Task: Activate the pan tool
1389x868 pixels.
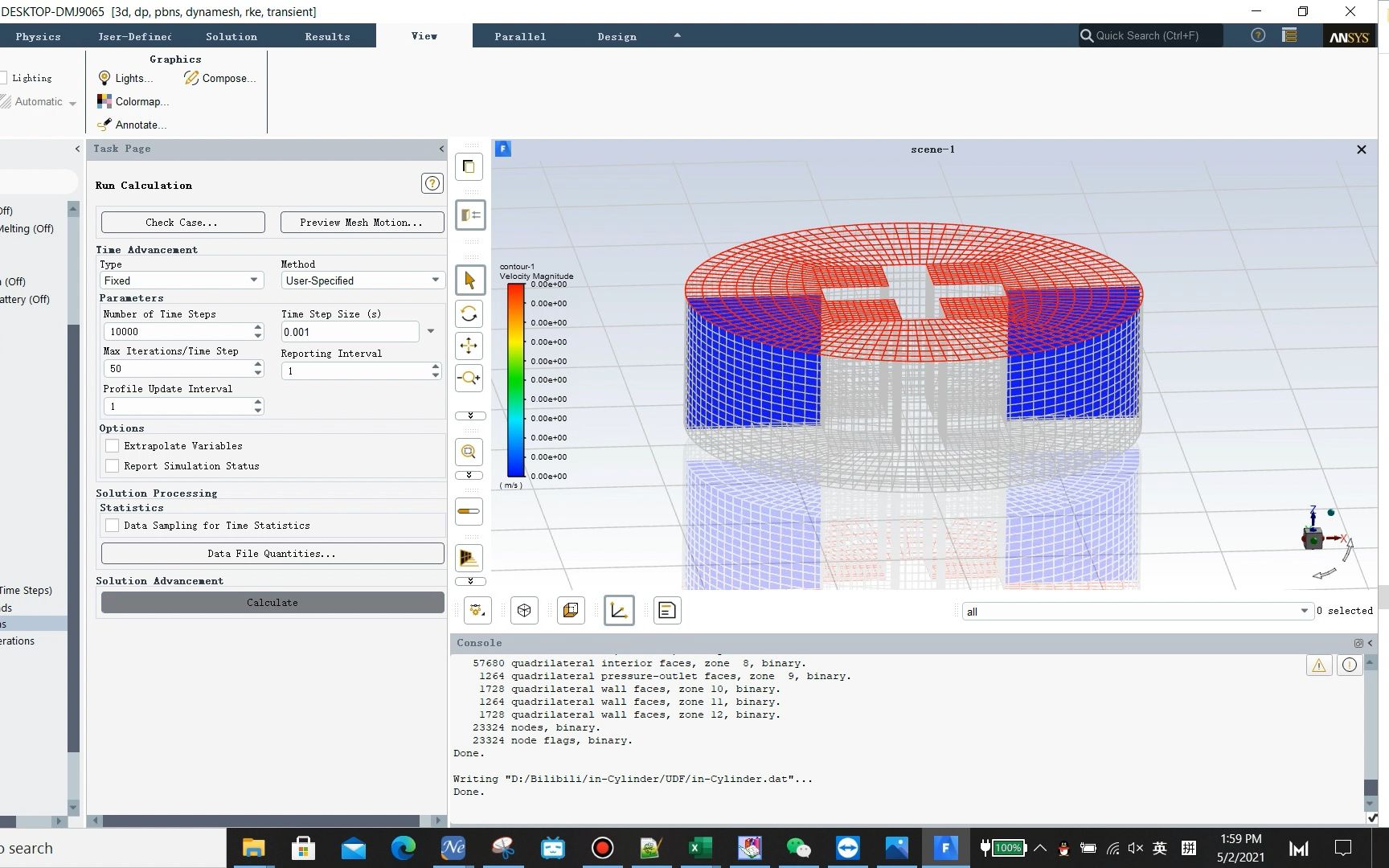Action: pos(469,346)
